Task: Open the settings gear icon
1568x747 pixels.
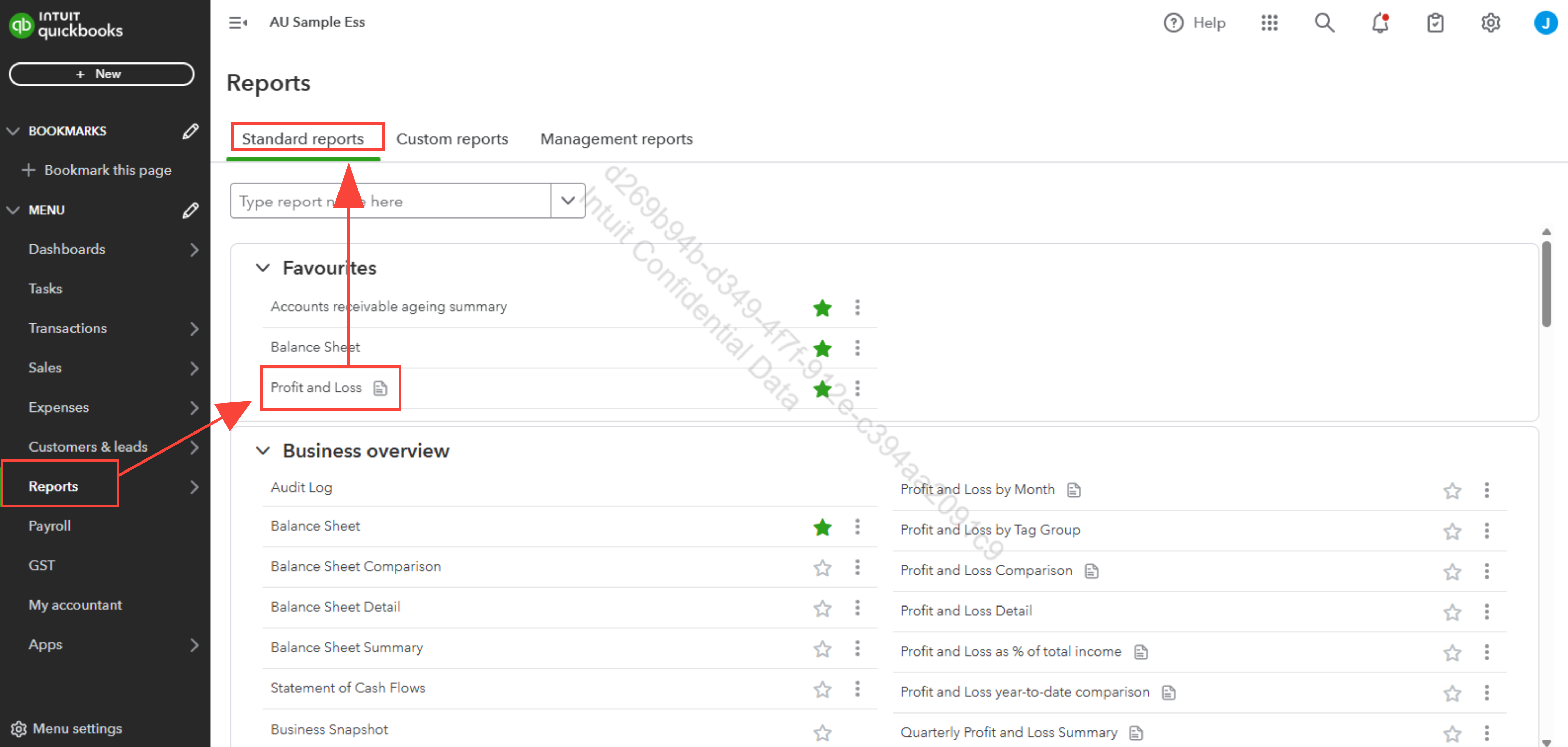Action: 1490,22
